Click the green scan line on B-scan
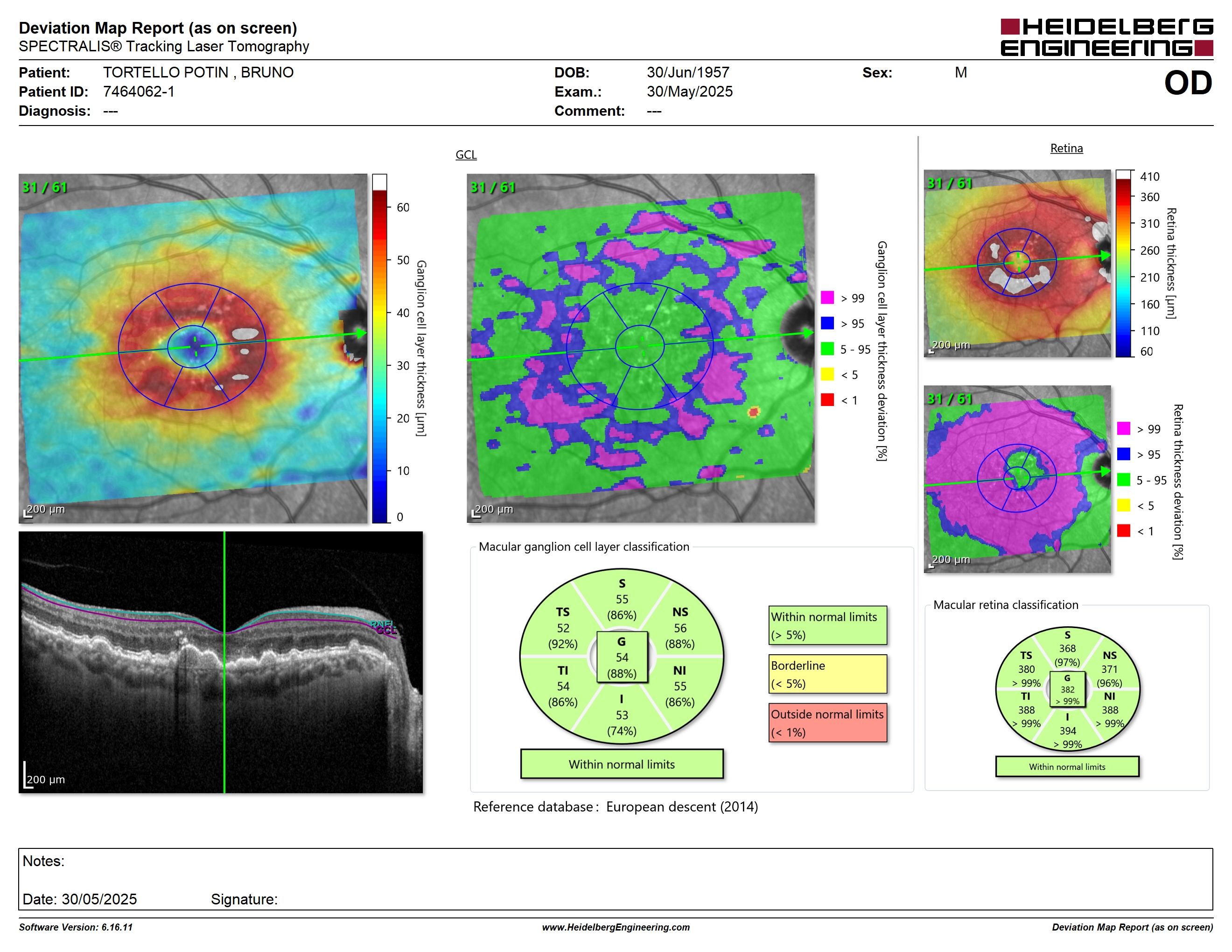Viewport: 1232px width, 952px height. pos(224,662)
